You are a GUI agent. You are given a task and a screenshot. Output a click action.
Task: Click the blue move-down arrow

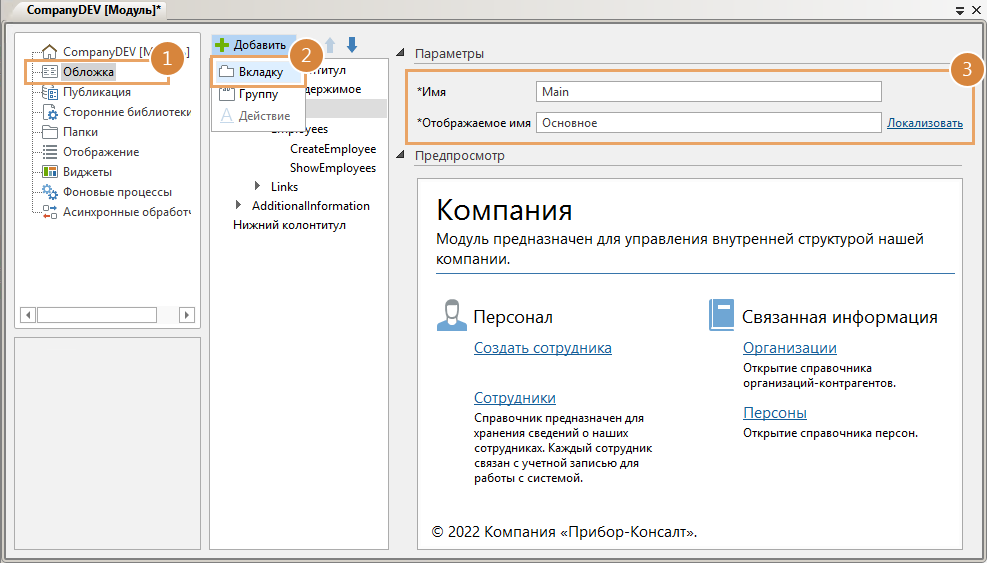coord(352,45)
